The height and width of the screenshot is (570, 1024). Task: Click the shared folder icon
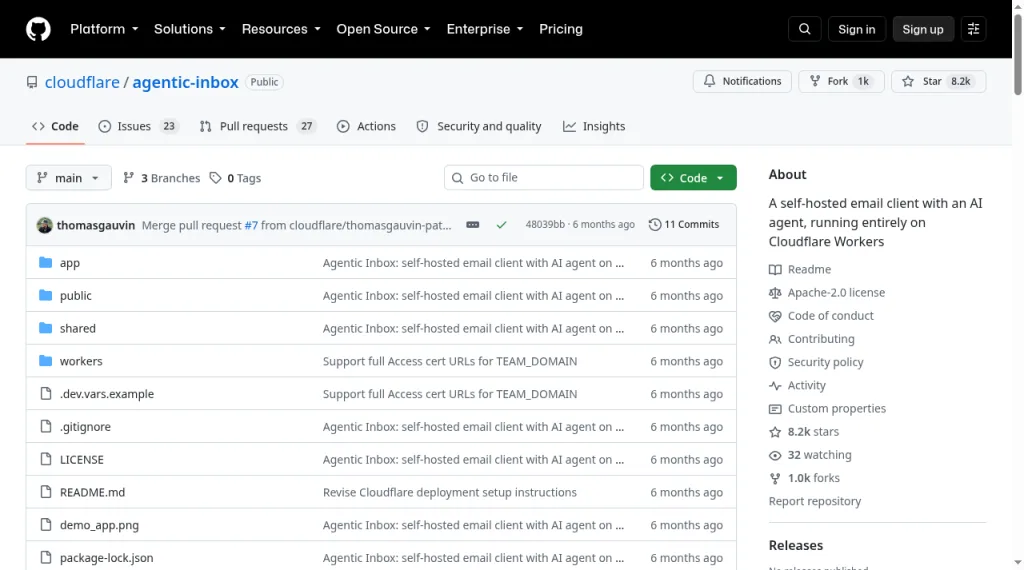pos(45,328)
